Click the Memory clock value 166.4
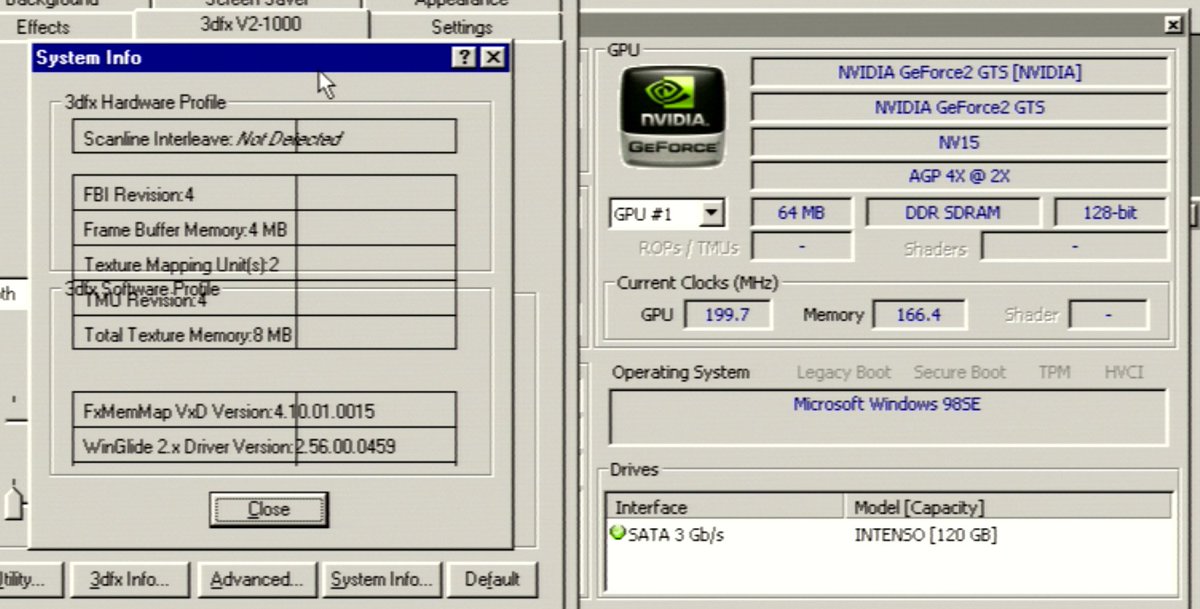This screenshot has width=1200, height=609. (918, 315)
